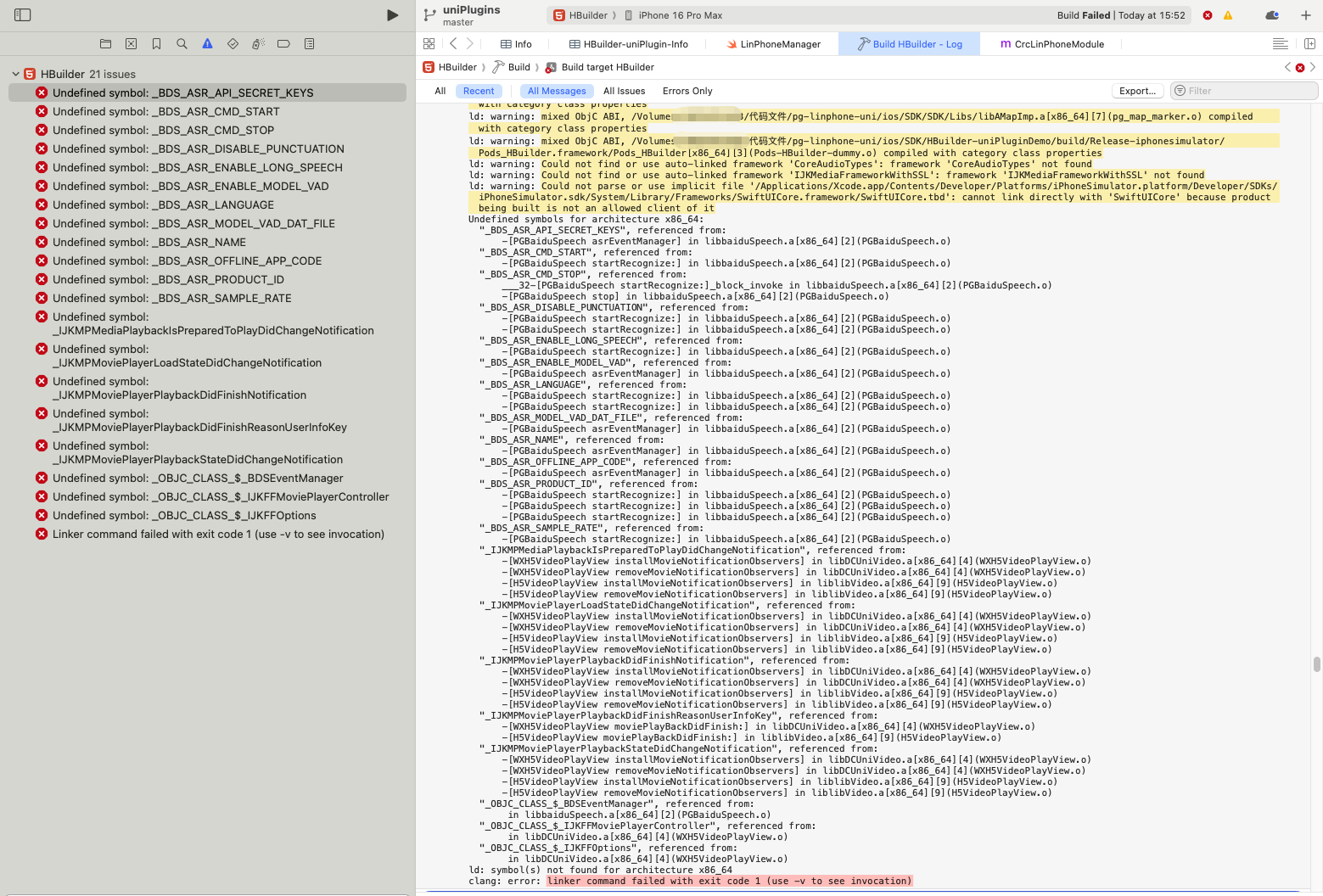Click the jump bar red error badge
This screenshot has height=896, width=1323.
[1300, 68]
